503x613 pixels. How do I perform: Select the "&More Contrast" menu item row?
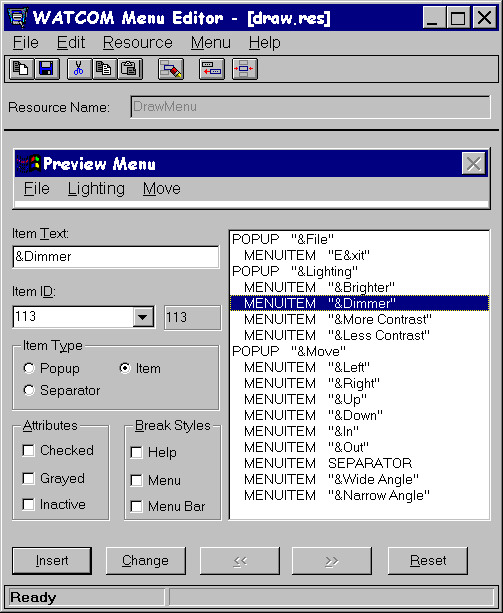click(359, 319)
